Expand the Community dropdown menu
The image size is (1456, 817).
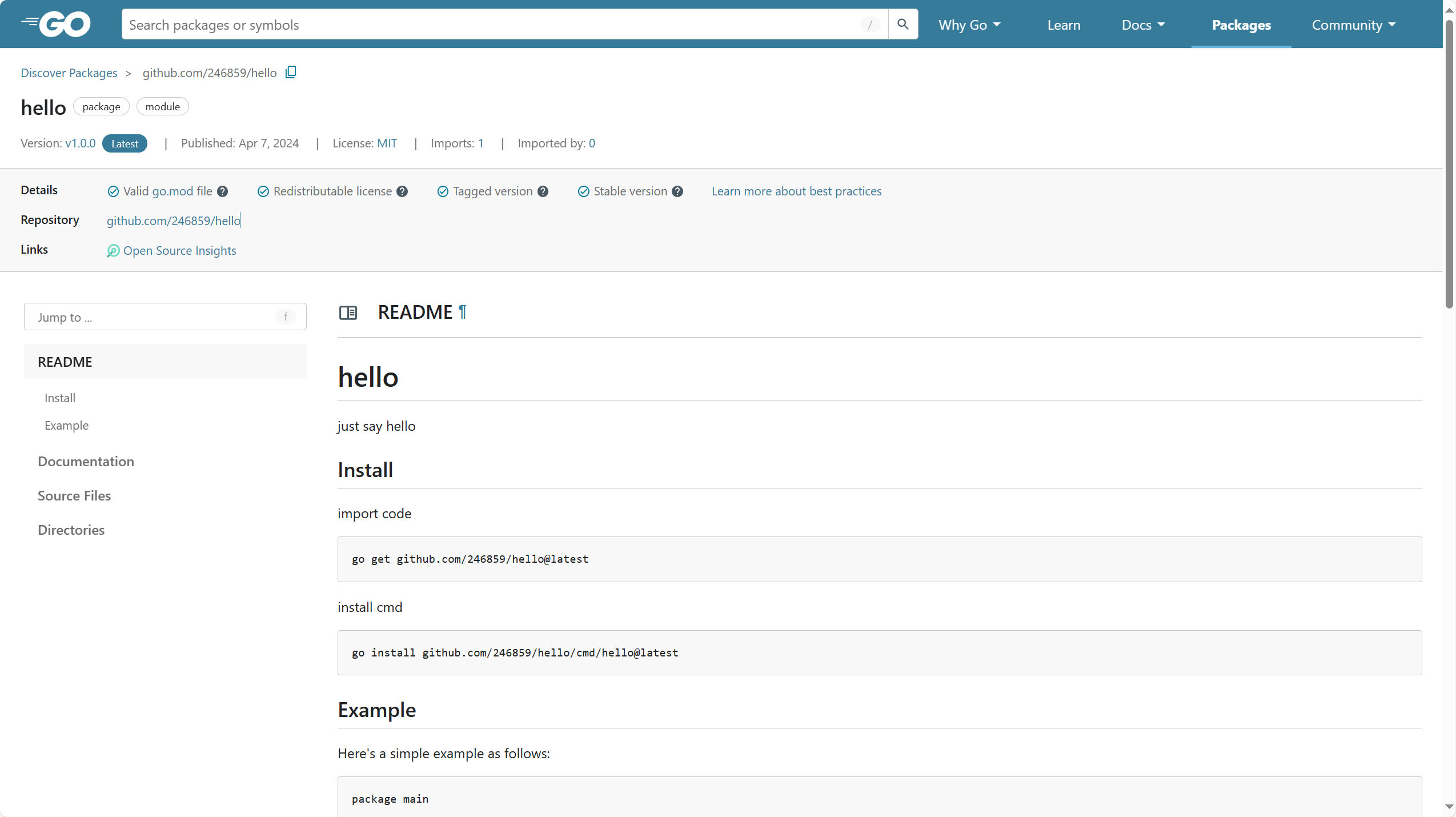(1353, 25)
